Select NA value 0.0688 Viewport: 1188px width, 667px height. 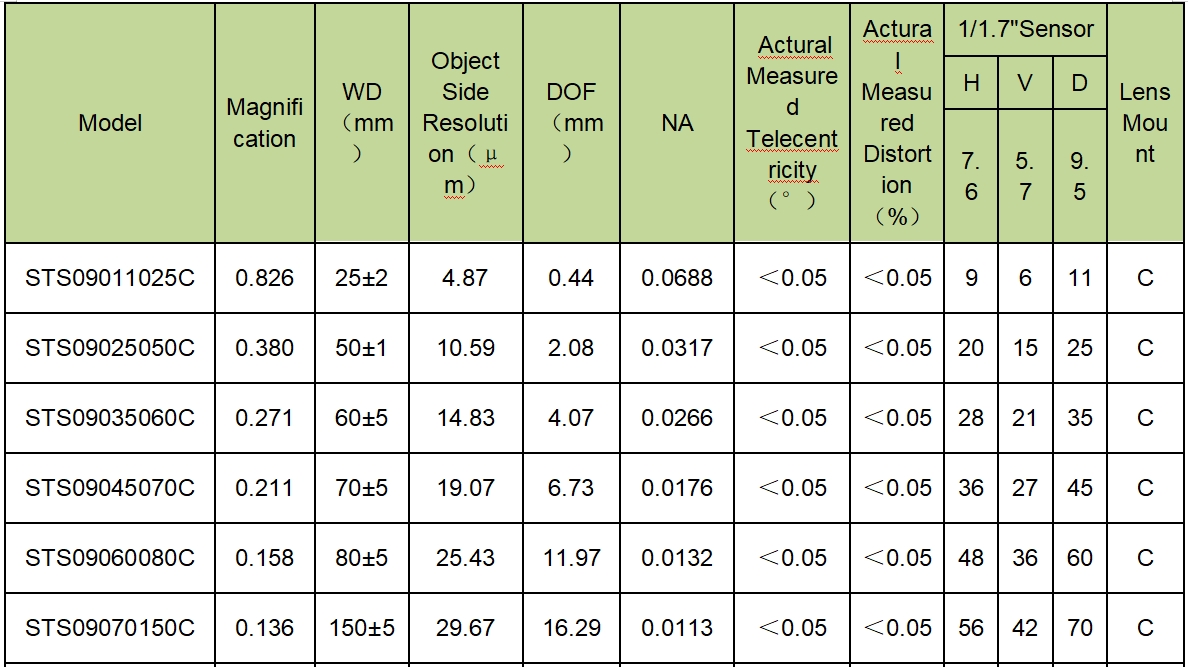[x=677, y=278]
